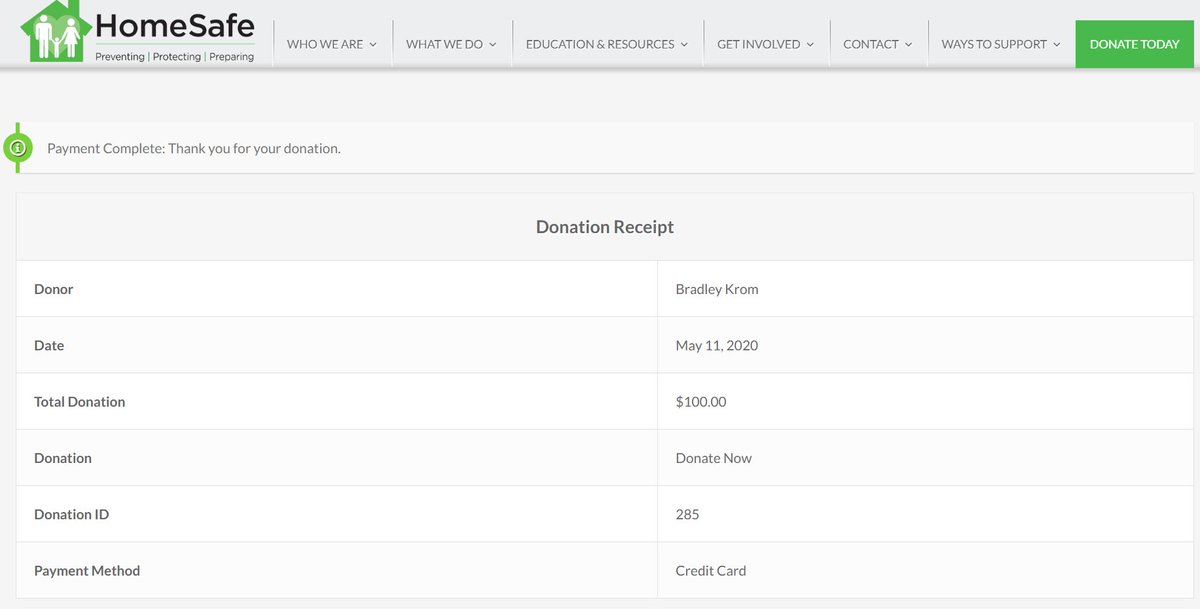Click the Payment Method row label
The height and width of the screenshot is (609, 1200).
(x=87, y=571)
